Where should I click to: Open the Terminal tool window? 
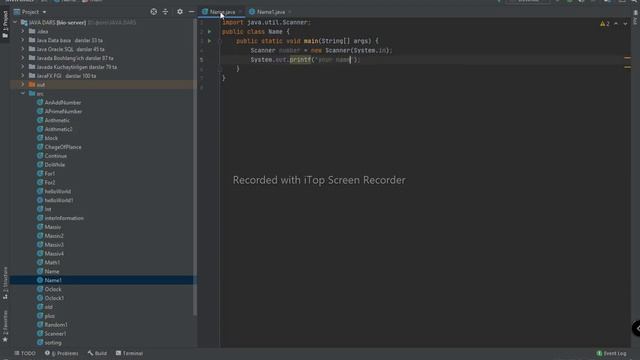129,353
